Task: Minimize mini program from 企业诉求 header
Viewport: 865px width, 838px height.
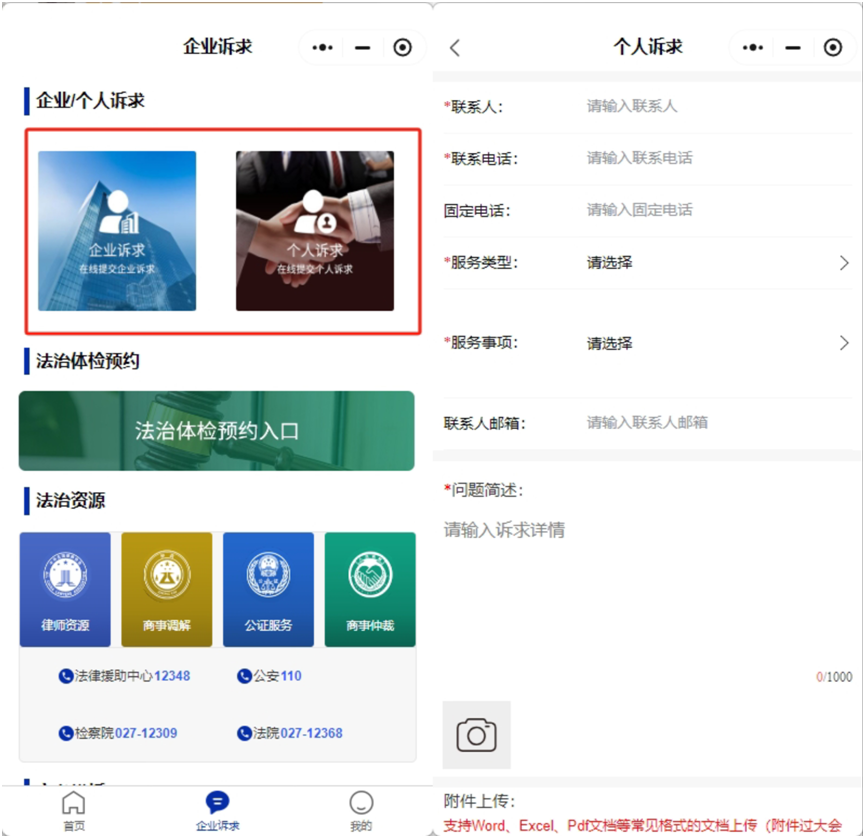Action: (362, 48)
